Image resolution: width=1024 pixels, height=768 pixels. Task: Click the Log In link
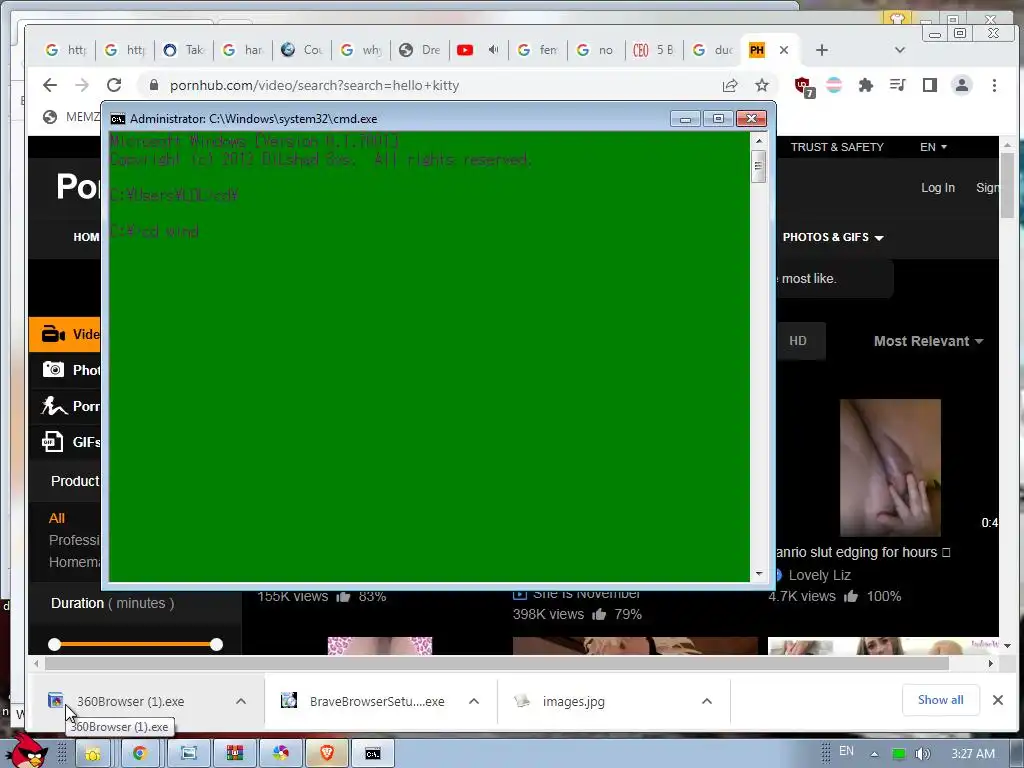938,187
